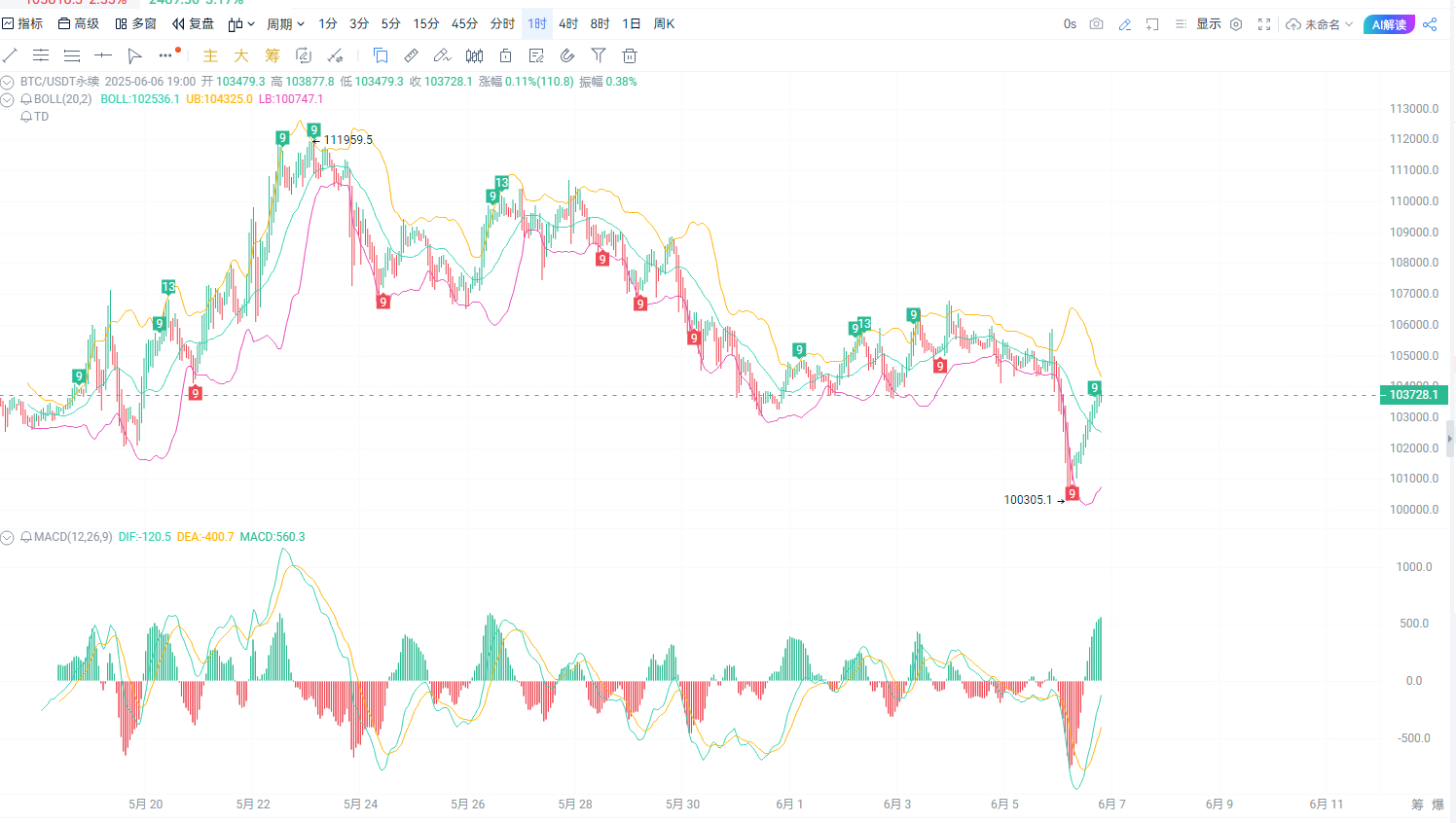Click the 主 indicator icon
This screenshot has width=1456, height=823.
pyautogui.click(x=210, y=55)
